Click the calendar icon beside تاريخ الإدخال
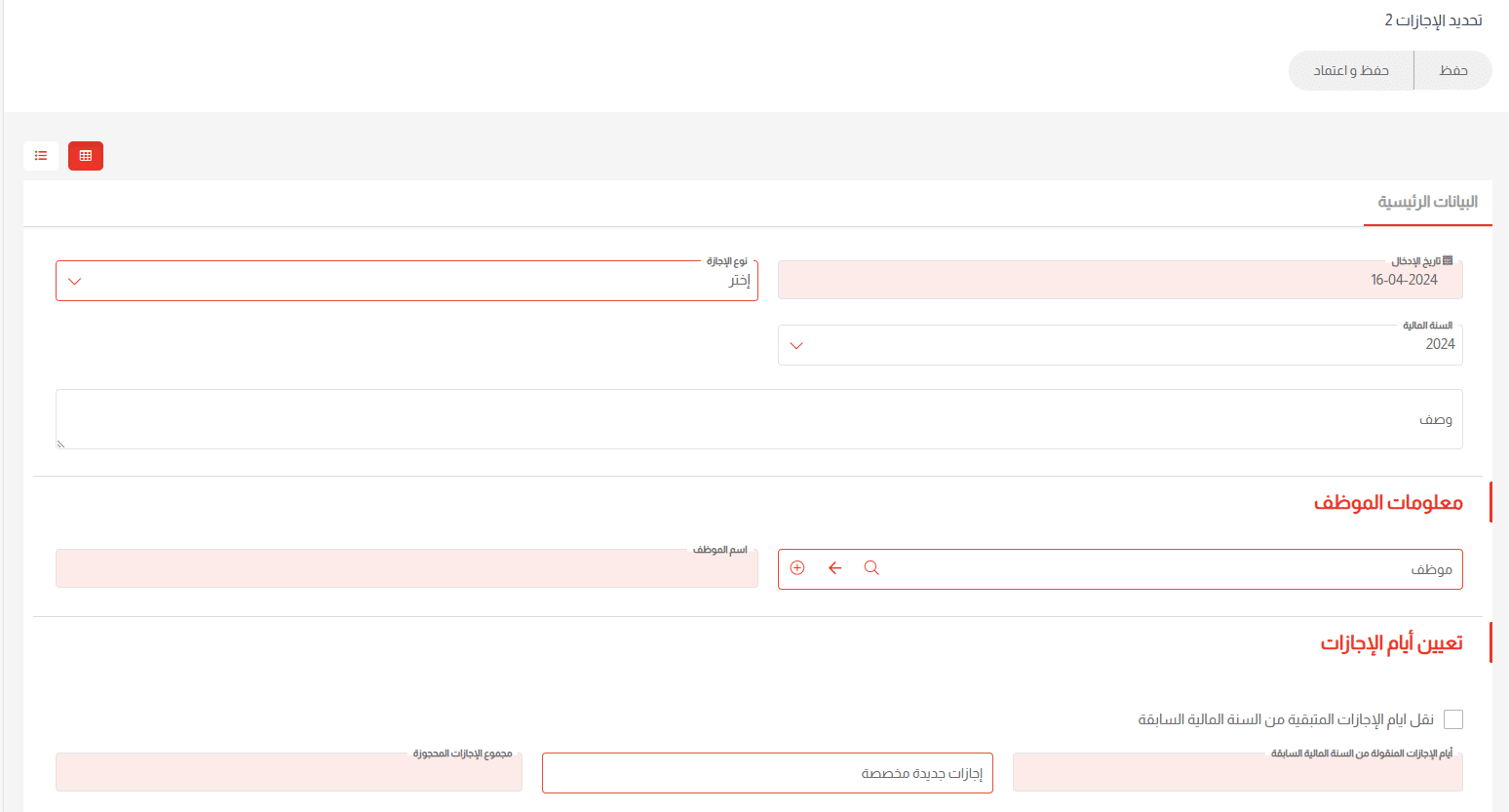1509x812 pixels. coord(1448,261)
